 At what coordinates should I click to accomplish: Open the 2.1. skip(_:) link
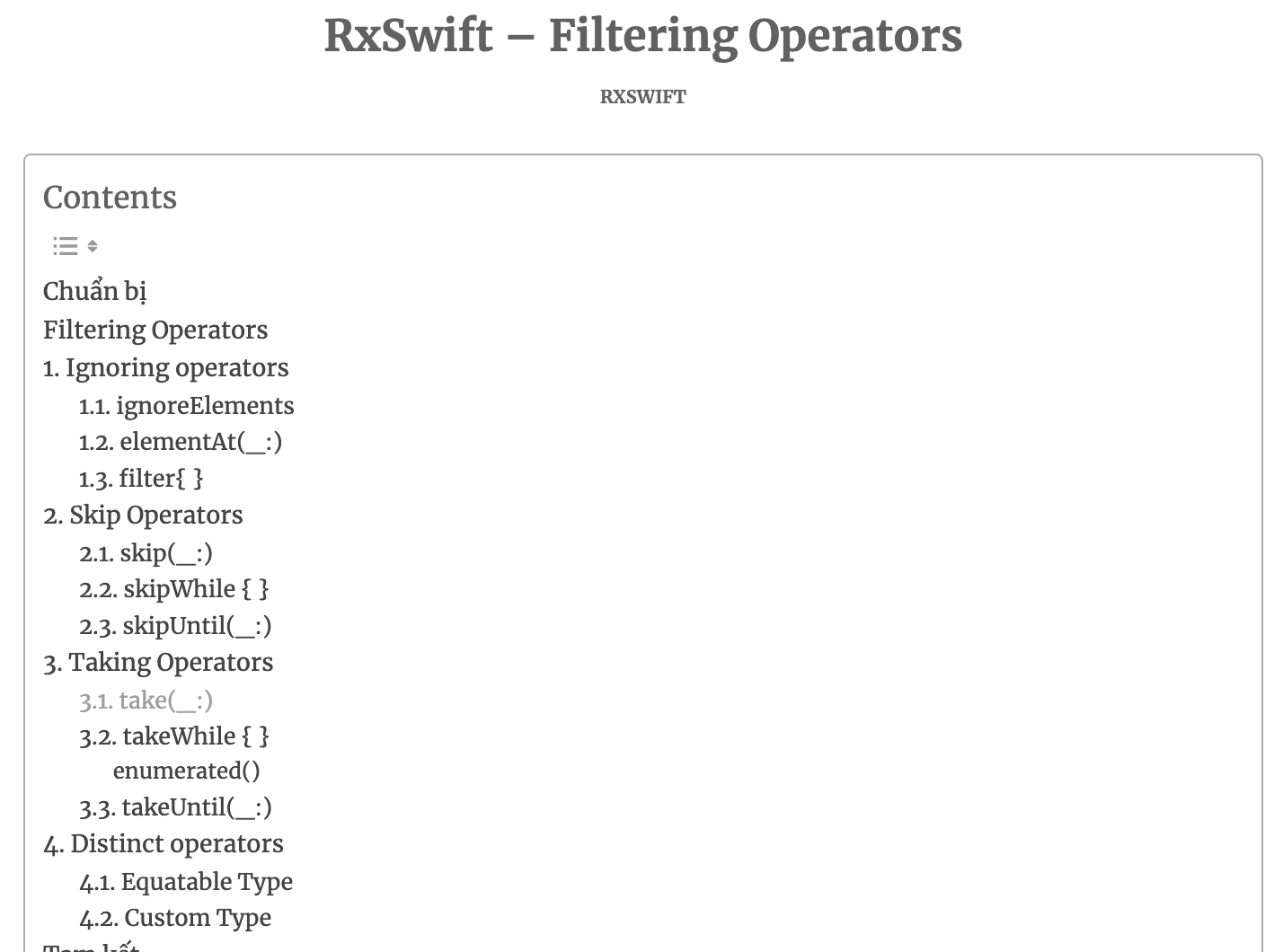point(146,553)
